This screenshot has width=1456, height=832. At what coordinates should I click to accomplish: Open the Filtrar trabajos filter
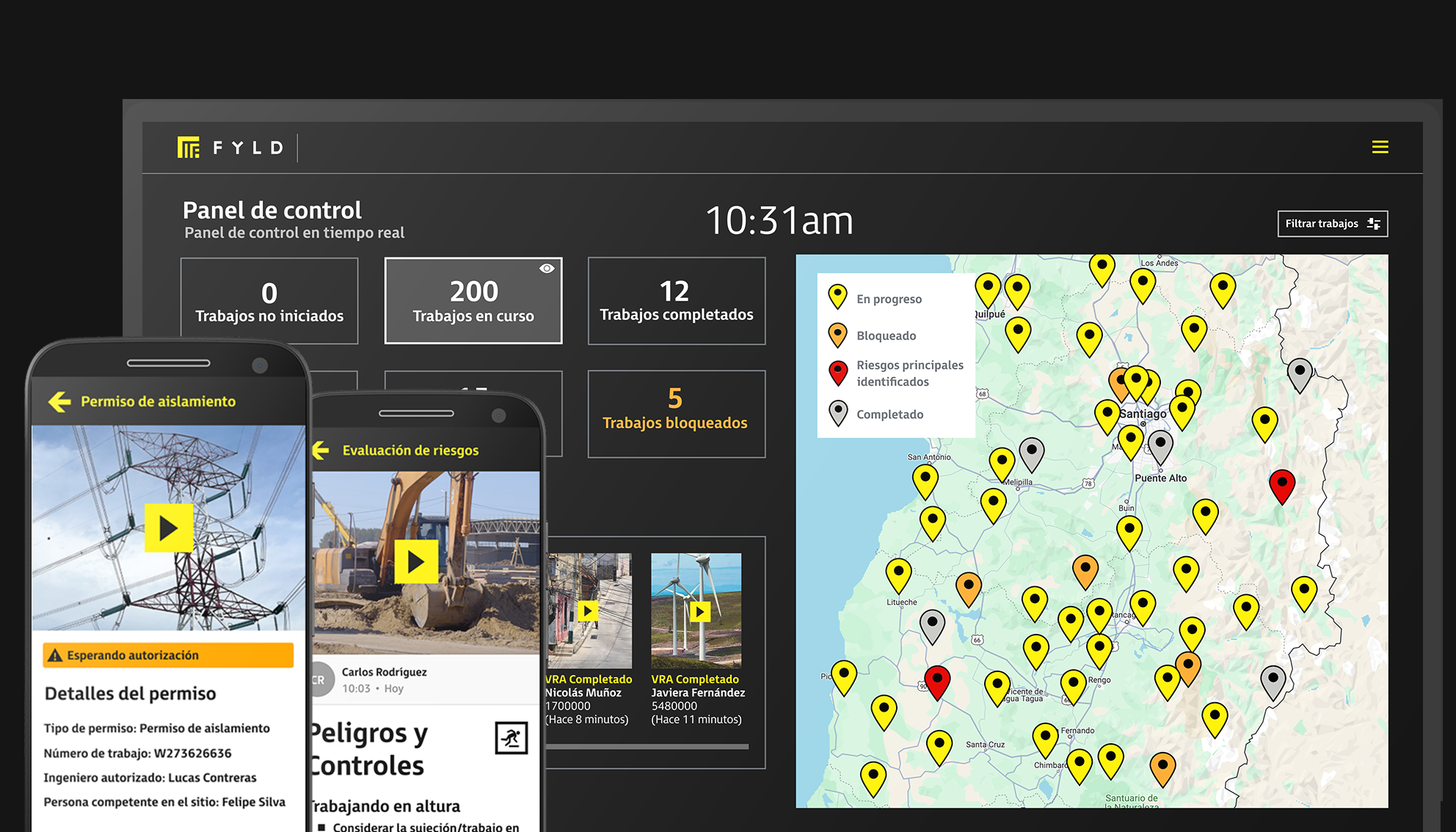1332,224
